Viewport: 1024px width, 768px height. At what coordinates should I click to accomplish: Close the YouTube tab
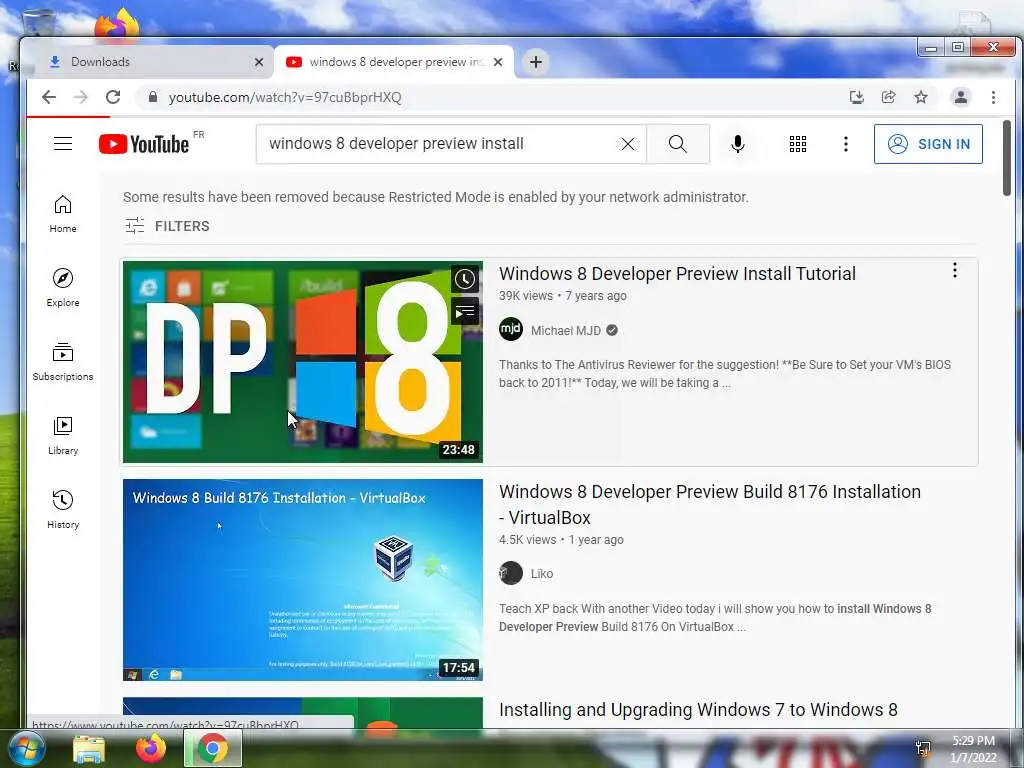[x=498, y=62]
